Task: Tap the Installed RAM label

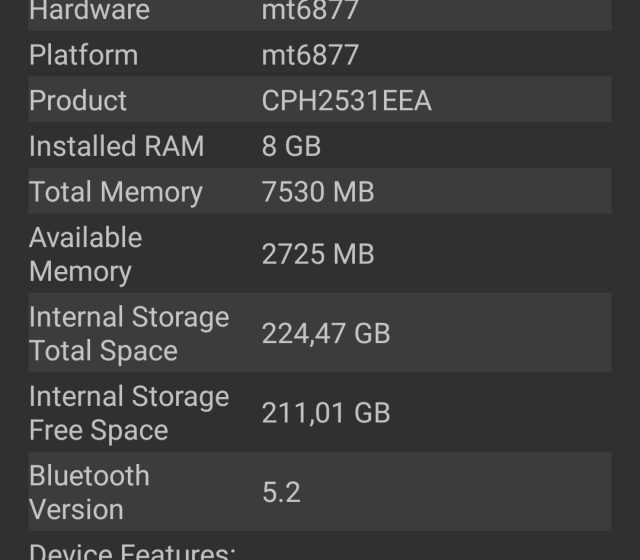Action: coord(116,146)
